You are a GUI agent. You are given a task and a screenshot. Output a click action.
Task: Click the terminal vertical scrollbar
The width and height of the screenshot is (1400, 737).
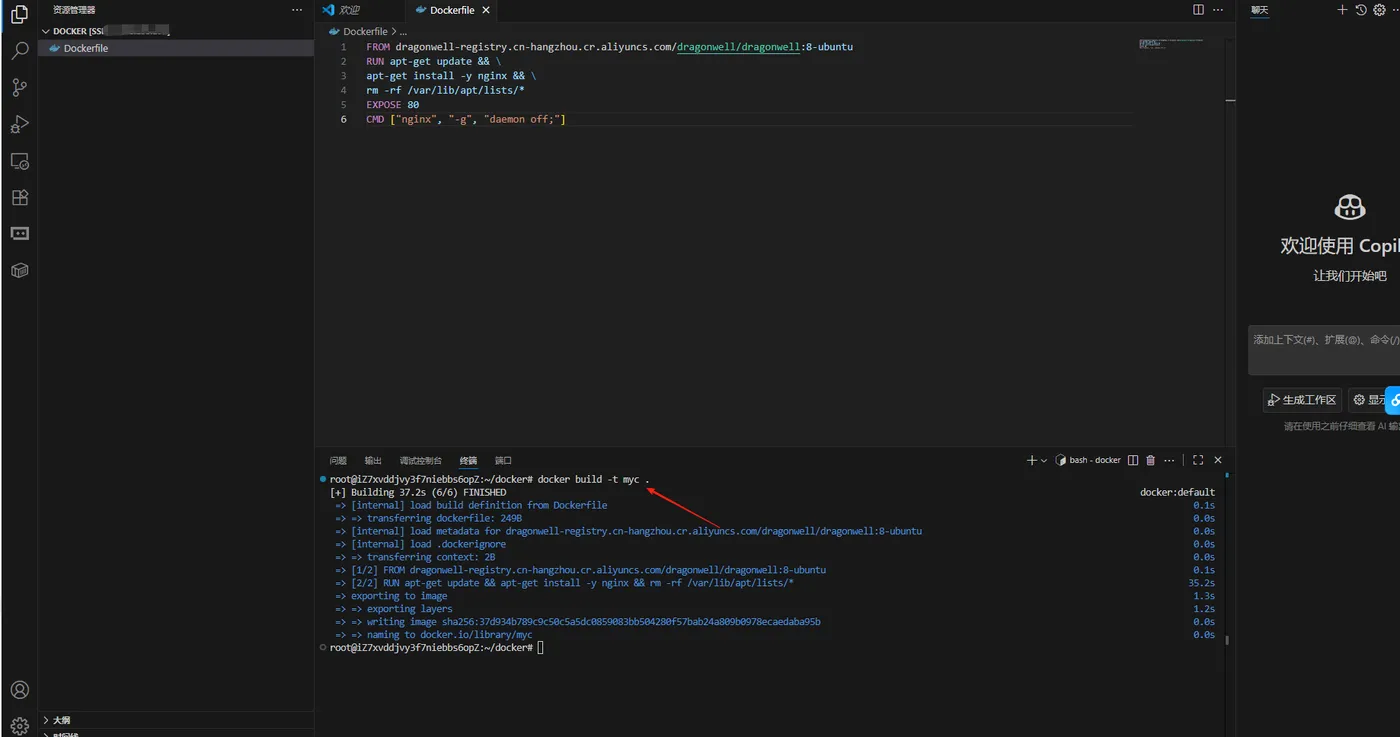pyautogui.click(x=1228, y=638)
